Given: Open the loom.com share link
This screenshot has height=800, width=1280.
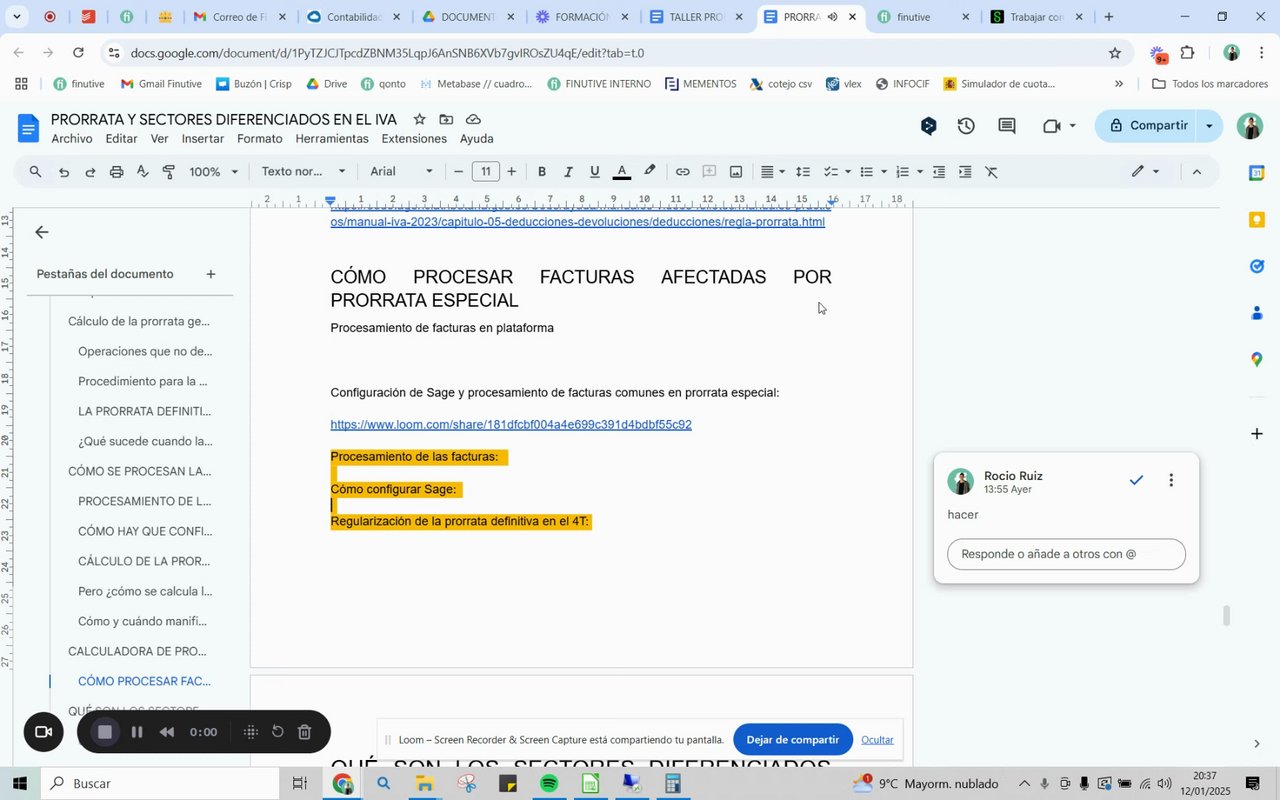Looking at the screenshot, I should (x=511, y=425).
